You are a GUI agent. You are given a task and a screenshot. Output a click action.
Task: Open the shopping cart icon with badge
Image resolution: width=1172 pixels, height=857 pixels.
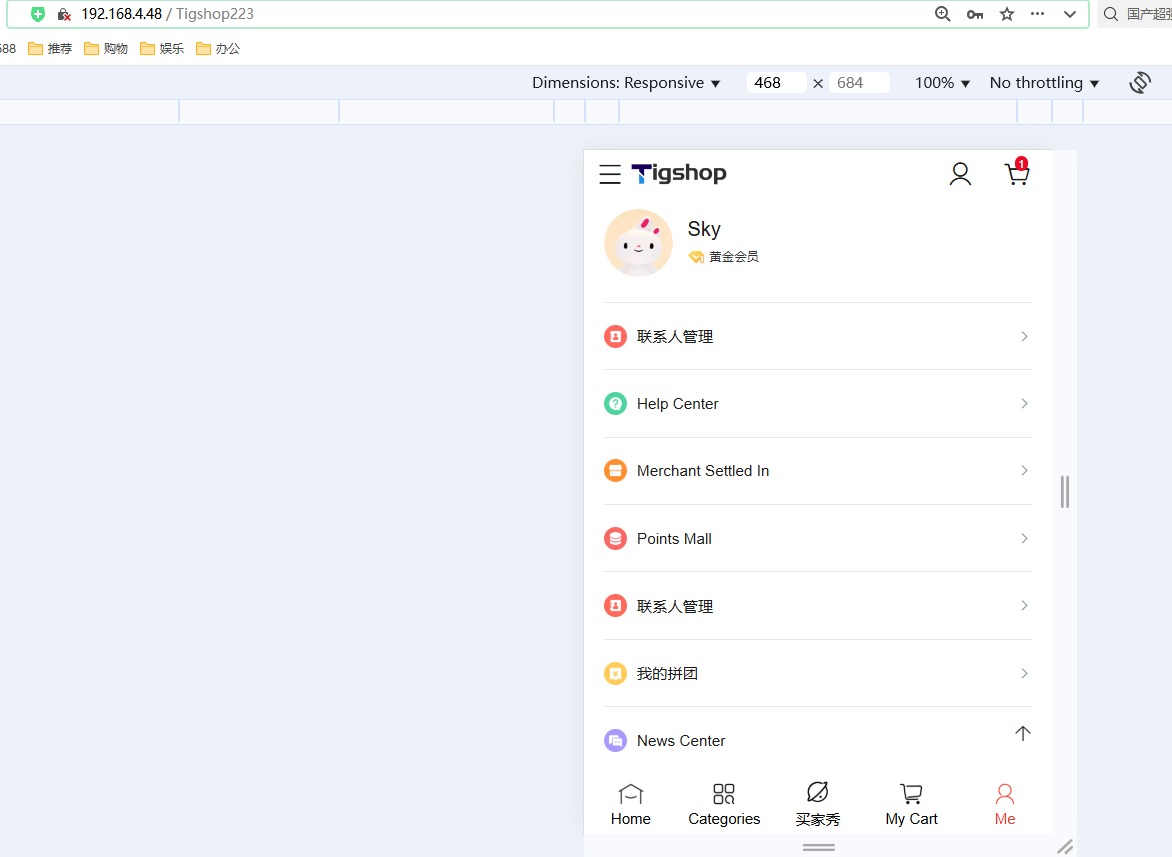click(1017, 174)
